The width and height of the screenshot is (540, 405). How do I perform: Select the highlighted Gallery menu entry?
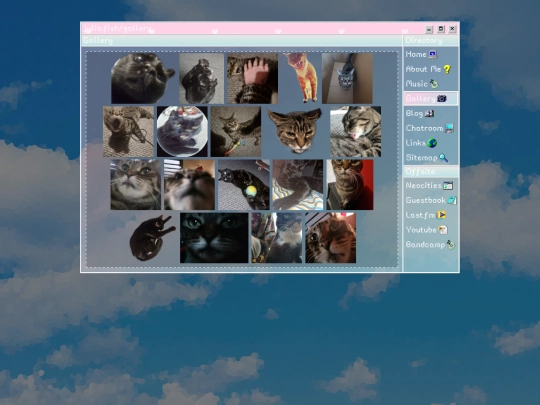431,98
